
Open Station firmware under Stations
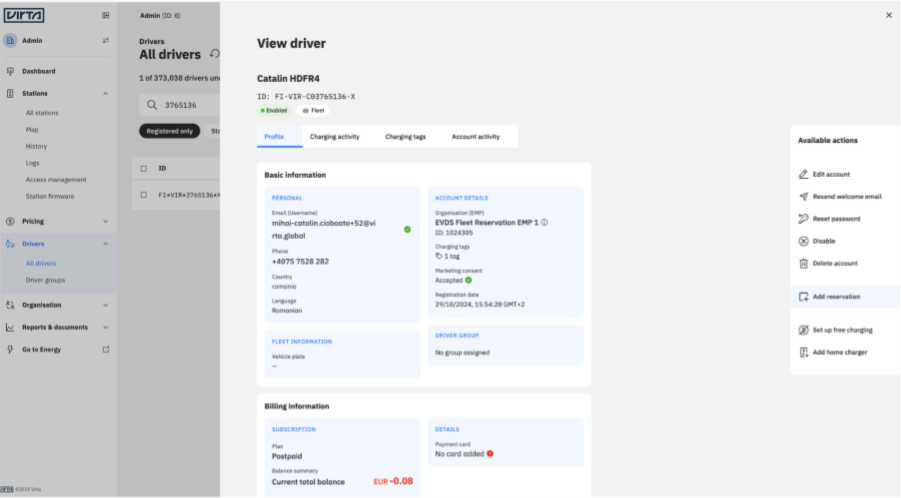50,196
